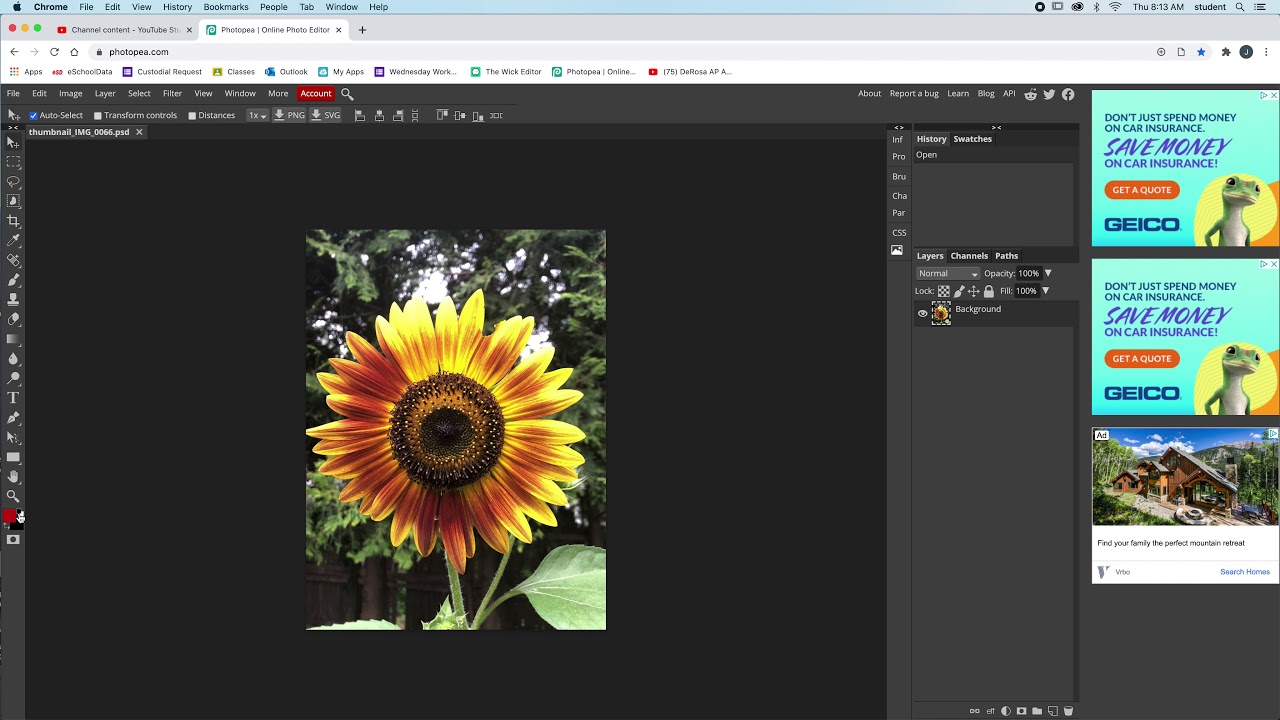
Task: Enable the Transform controls checkbox
Action: click(98, 116)
